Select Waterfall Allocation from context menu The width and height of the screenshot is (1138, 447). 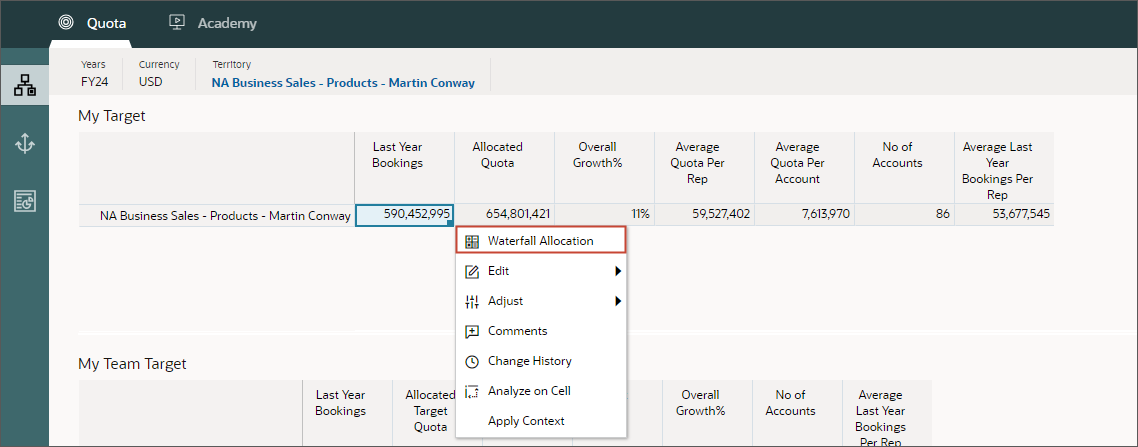[541, 241]
